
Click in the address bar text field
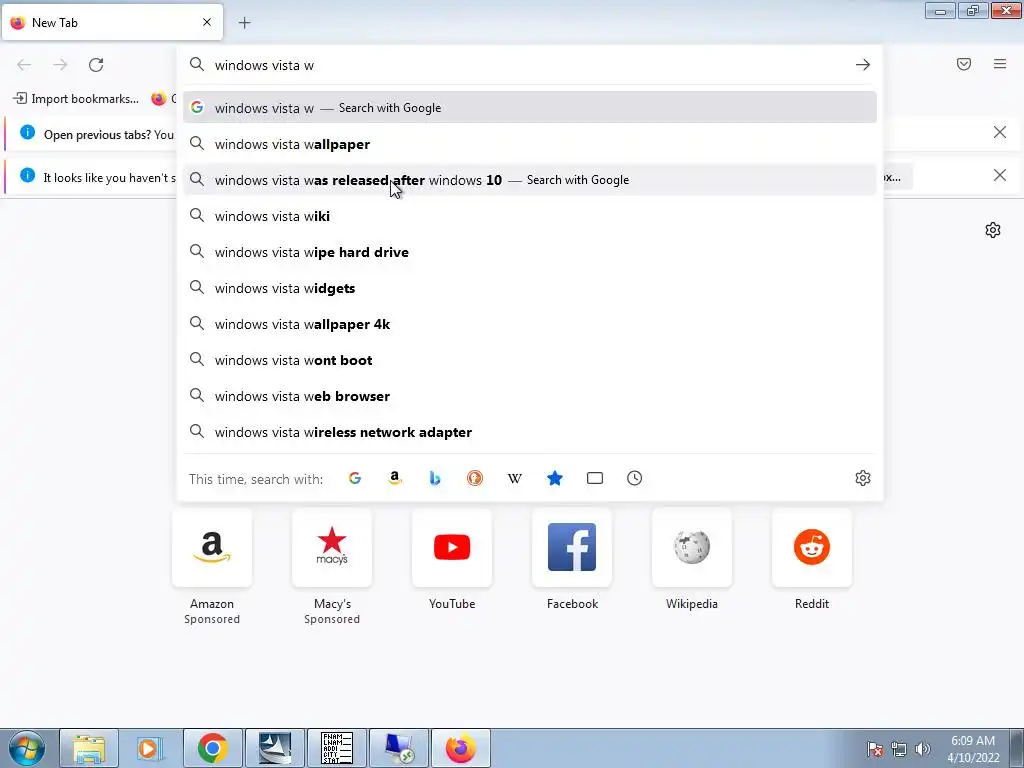[x=529, y=65]
